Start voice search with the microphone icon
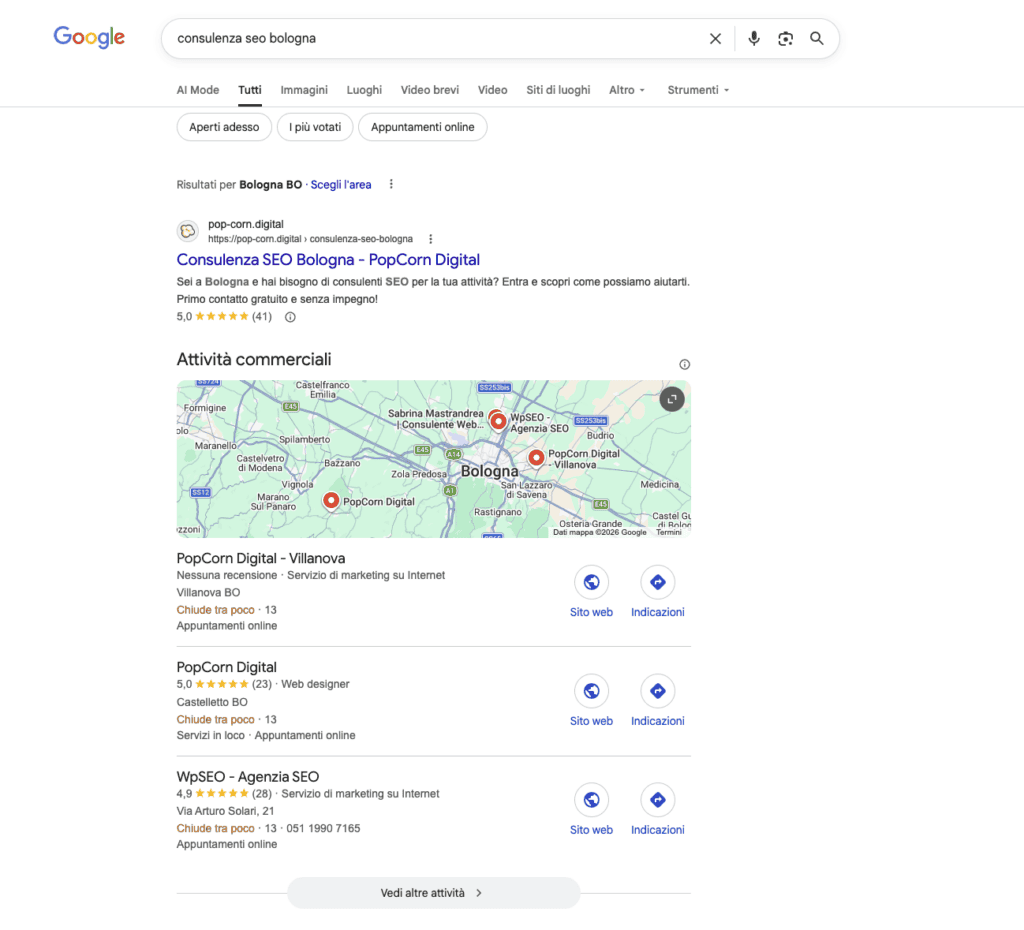 point(754,39)
